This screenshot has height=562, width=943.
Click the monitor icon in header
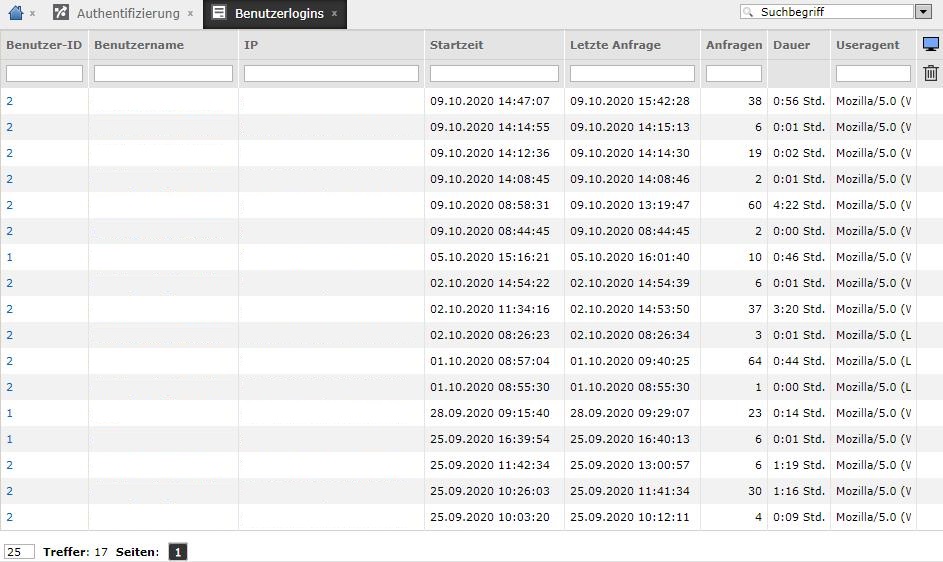930,44
